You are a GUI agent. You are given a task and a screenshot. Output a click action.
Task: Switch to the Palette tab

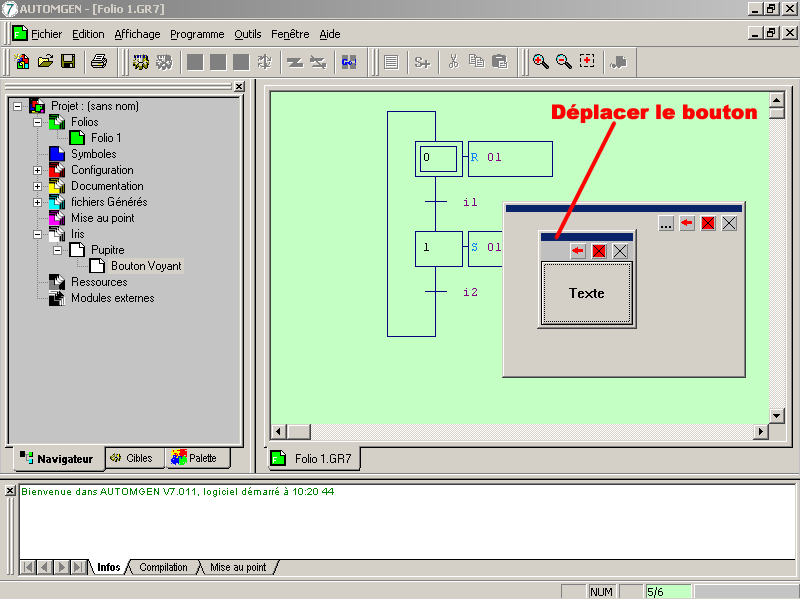click(195, 458)
